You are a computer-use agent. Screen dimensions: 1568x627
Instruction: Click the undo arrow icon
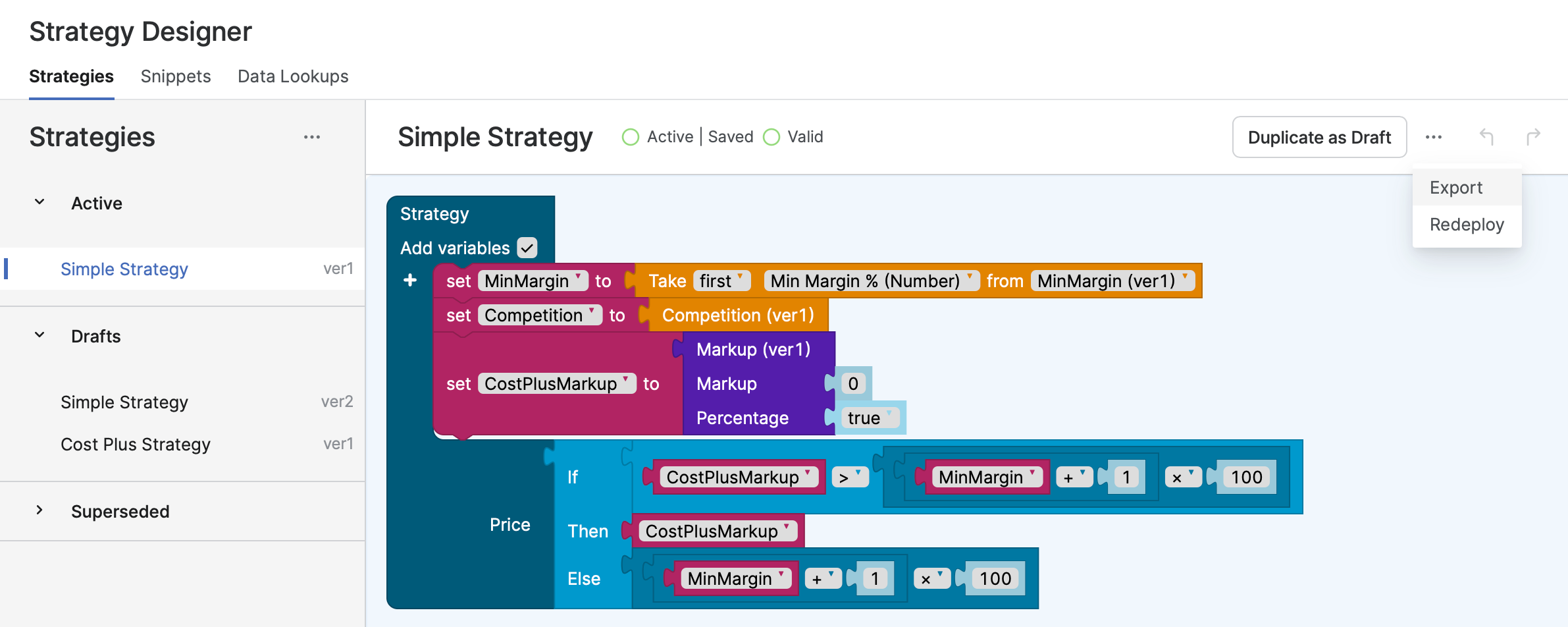pyautogui.click(x=1486, y=137)
